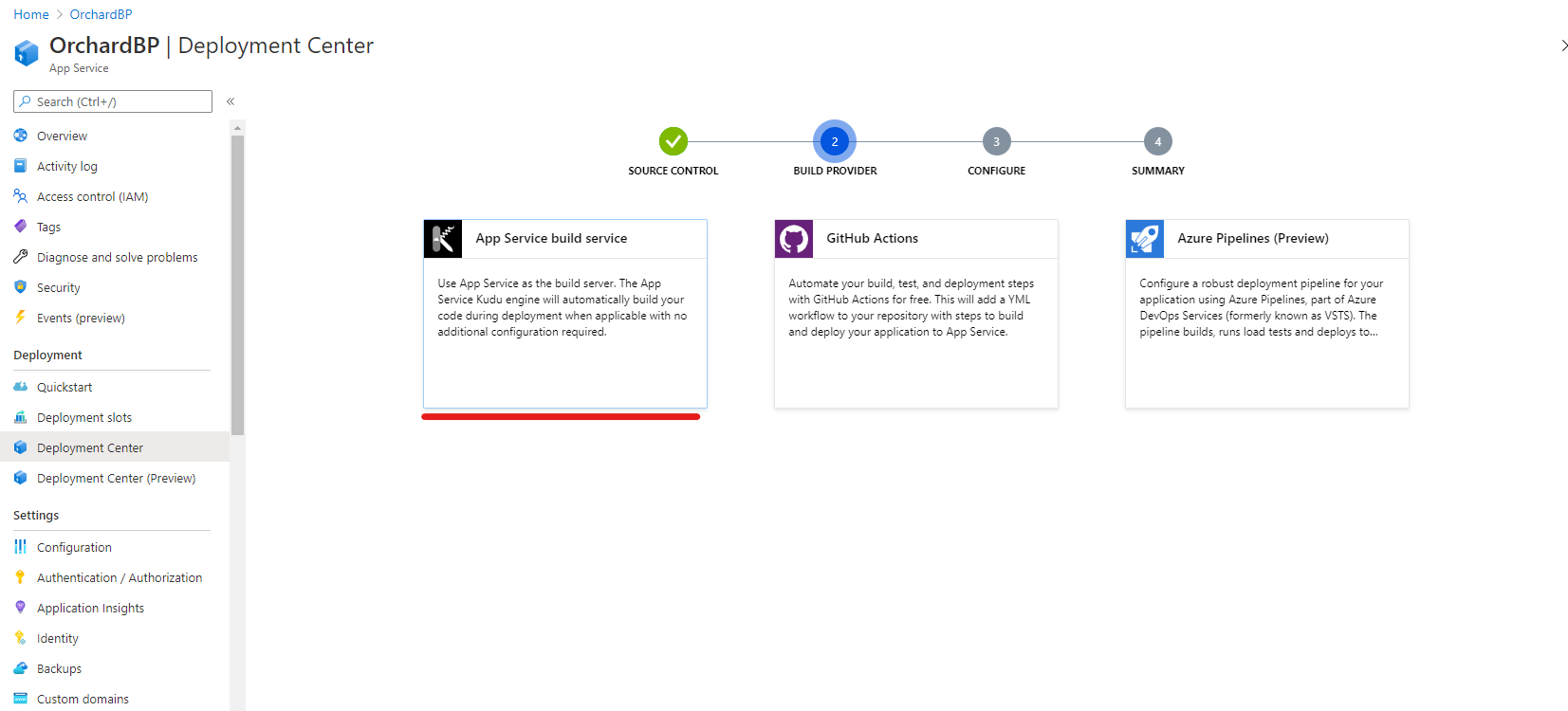Click the Access control (IAM) people icon

pyautogui.click(x=20, y=196)
